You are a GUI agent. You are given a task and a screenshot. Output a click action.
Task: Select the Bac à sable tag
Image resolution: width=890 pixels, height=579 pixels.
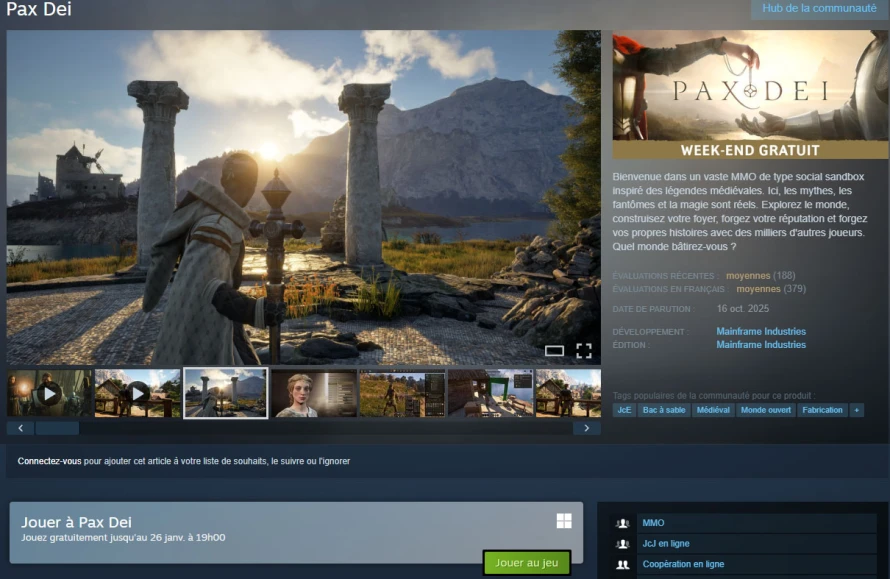point(664,410)
